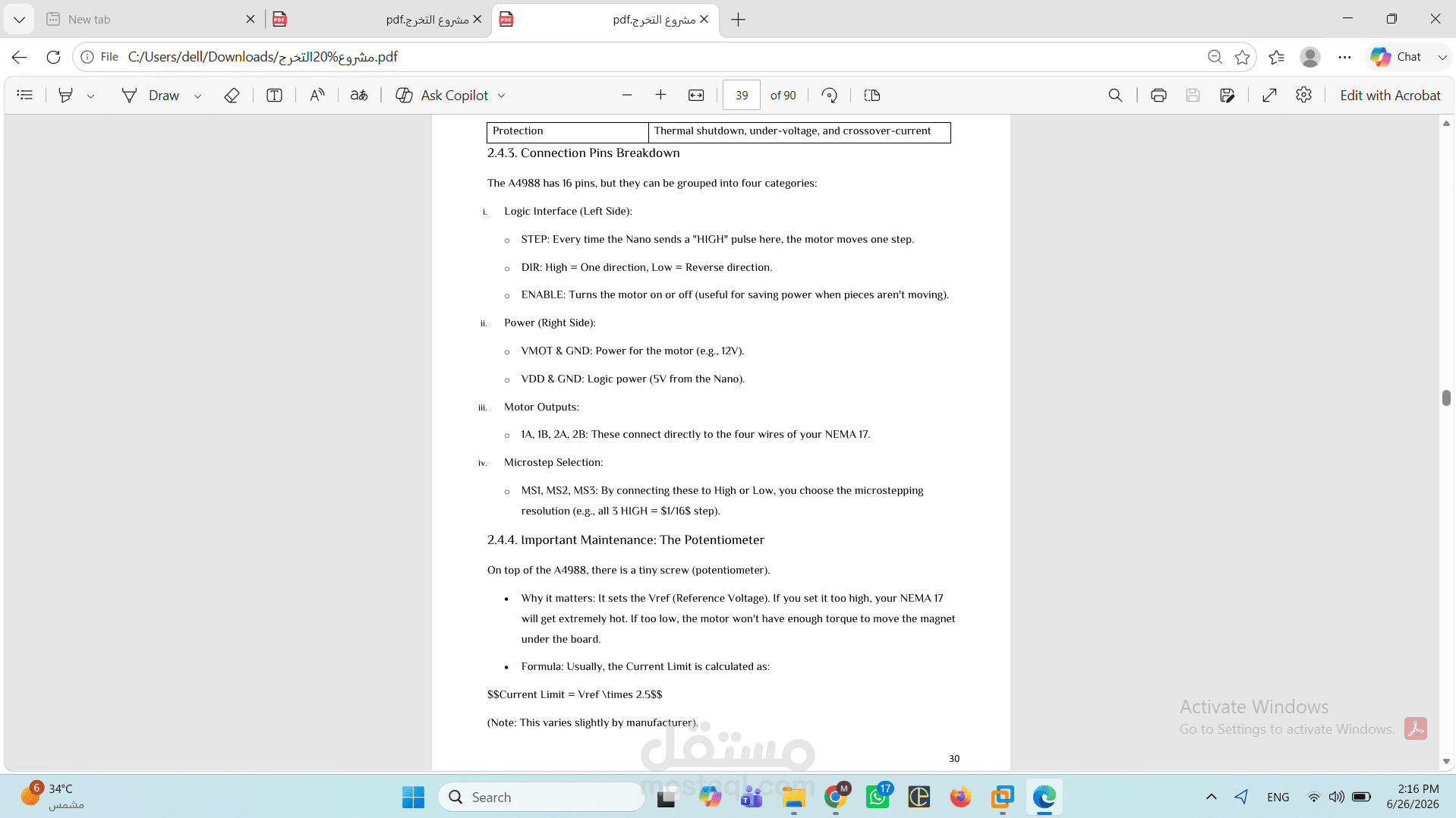Launch Firefox from the taskbar
Viewport: 1456px width, 818px height.
tap(960, 798)
